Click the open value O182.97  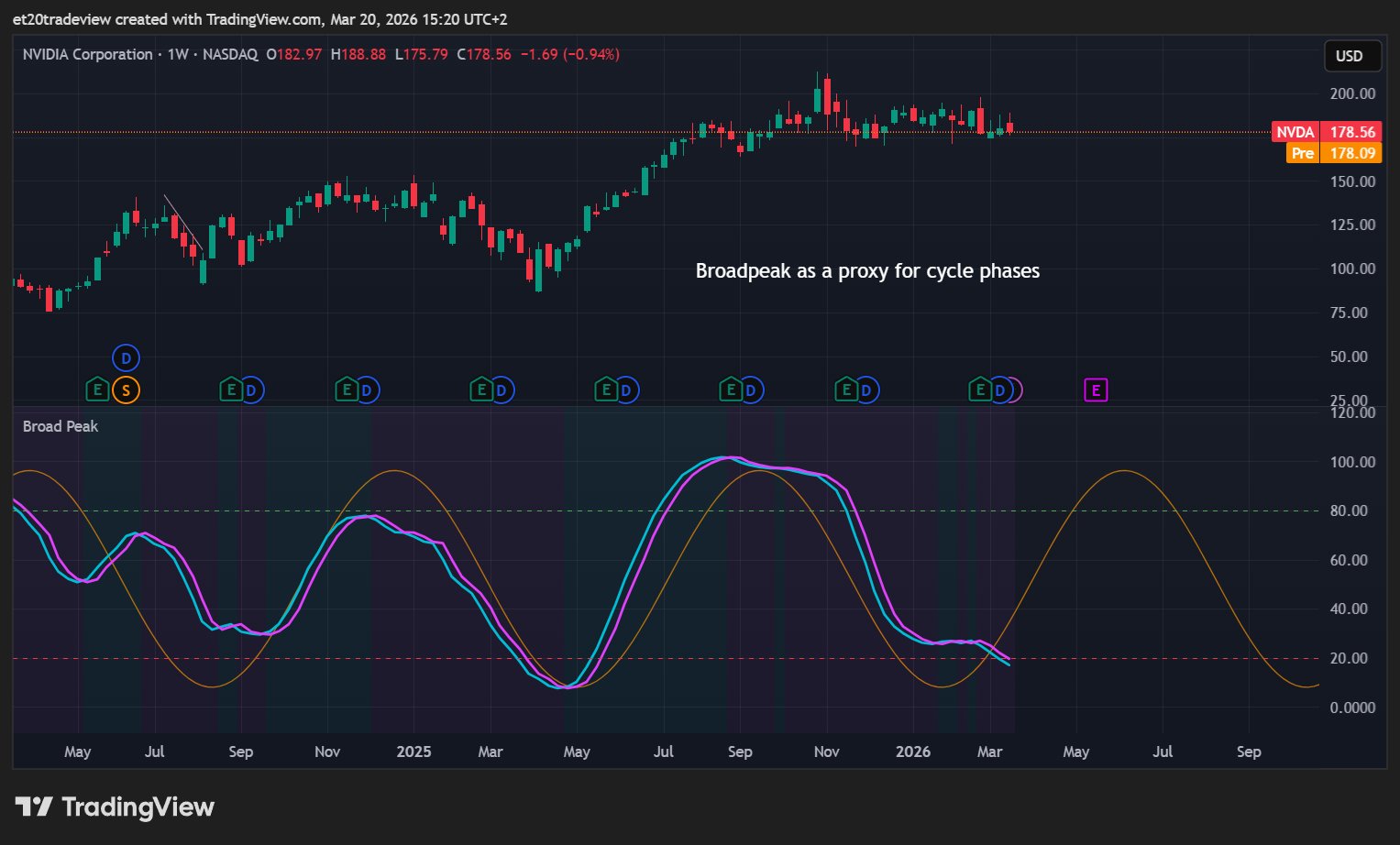(294, 54)
